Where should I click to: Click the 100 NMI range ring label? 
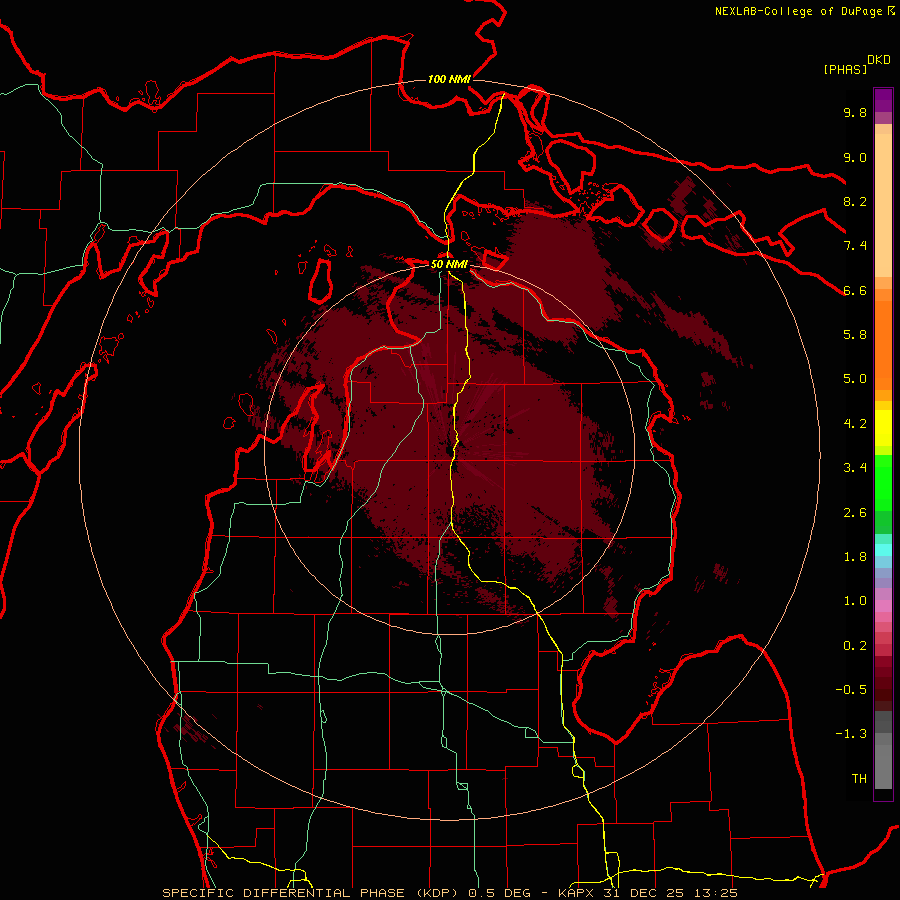click(x=449, y=79)
